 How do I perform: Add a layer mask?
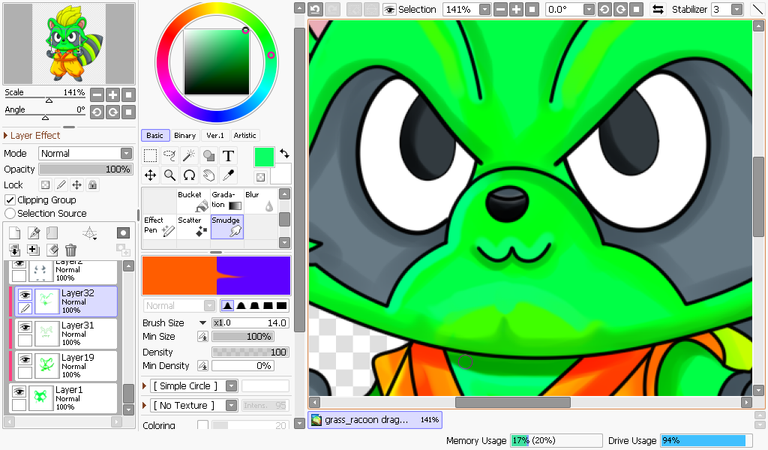point(123,233)
